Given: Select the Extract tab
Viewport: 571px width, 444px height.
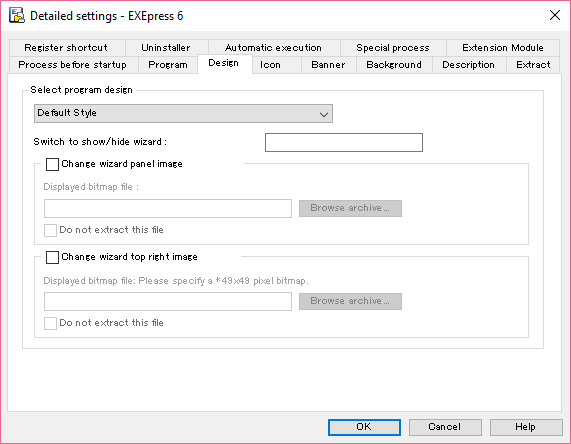Looking at the screenshot, I should (533, 65).
